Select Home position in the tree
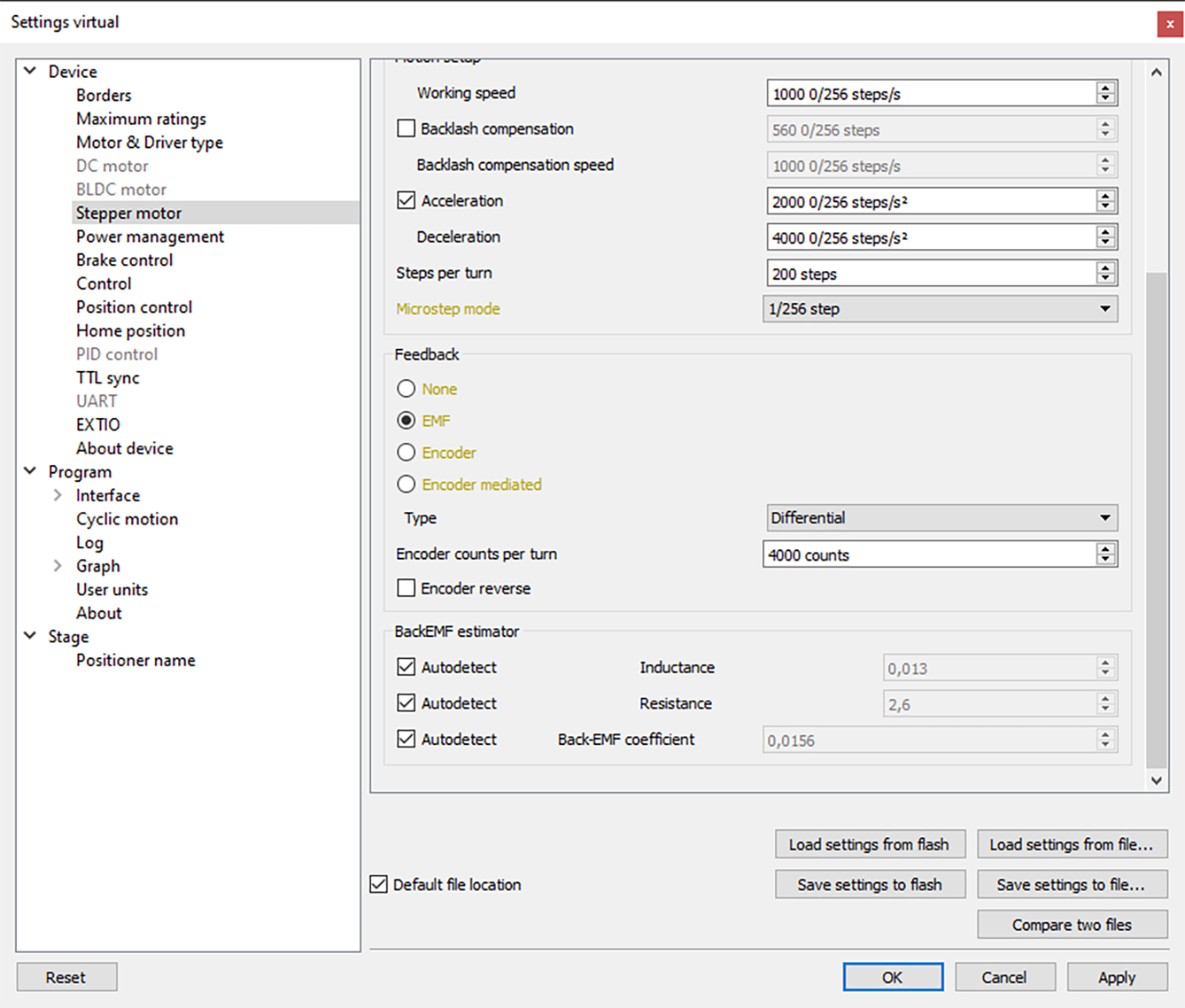The width and height of the screenshot is (1185, 1008). [130, 330]
